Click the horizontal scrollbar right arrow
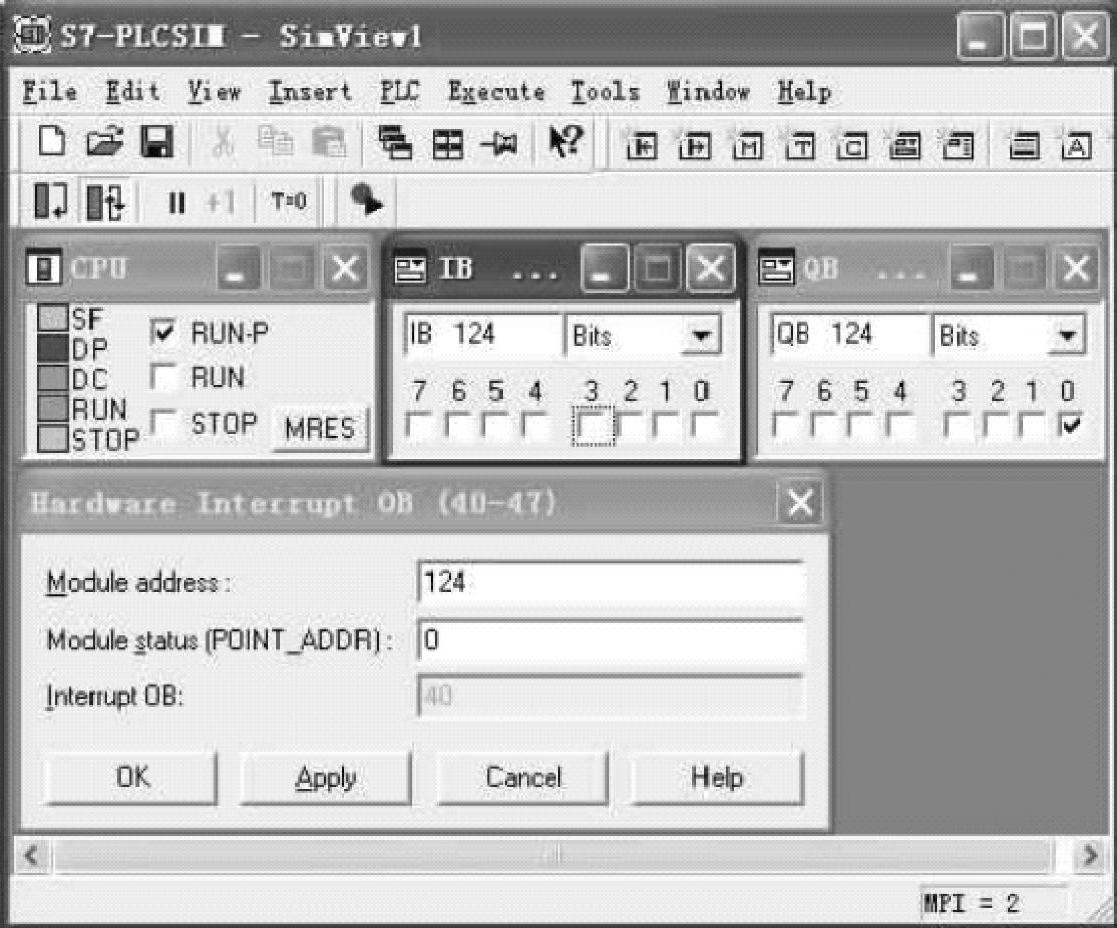The height and width of the screenshot is (928, 1117). tap(1089, 854)
